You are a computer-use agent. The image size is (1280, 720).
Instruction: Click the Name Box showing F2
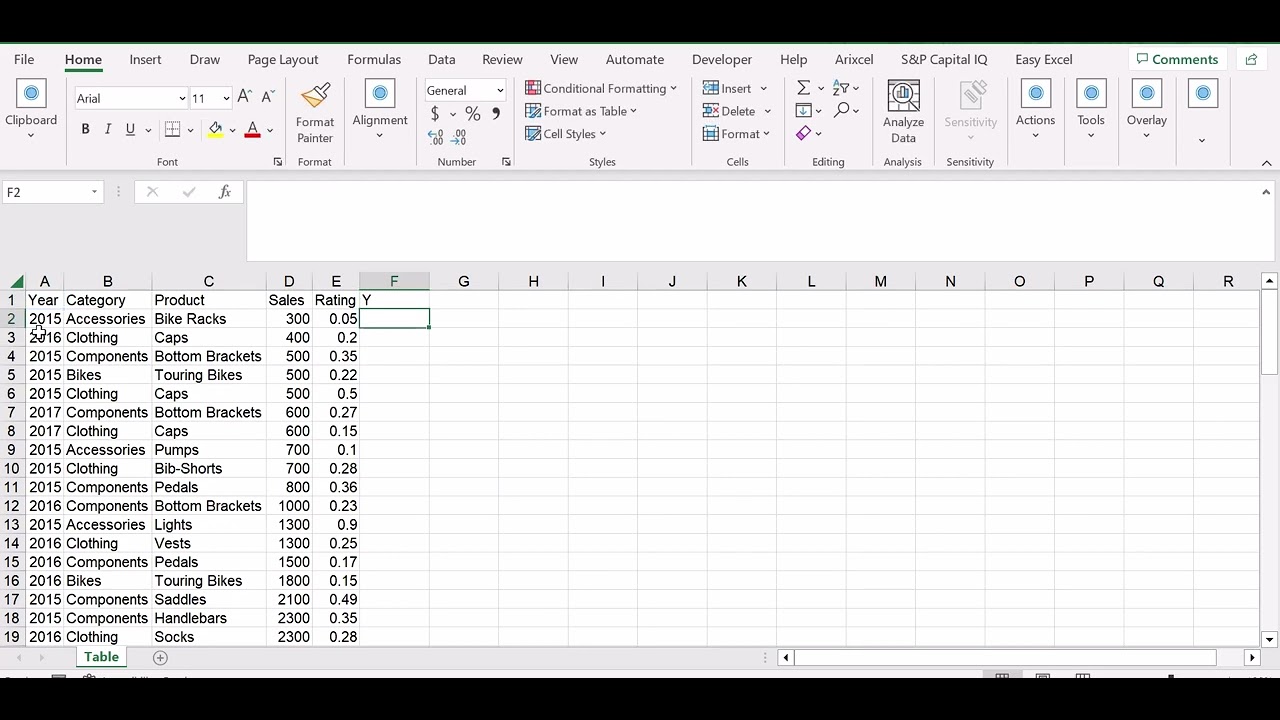[x=44, y=192]
